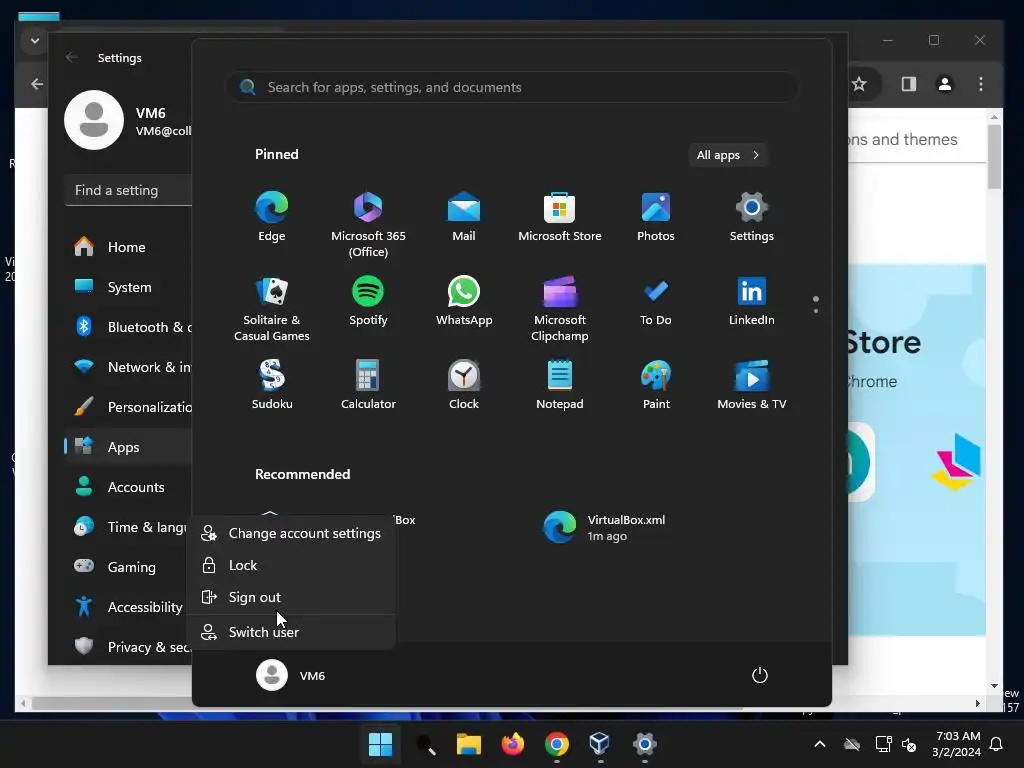The width and height of the screenshot is (1024, 768).
Task: Launch the To Do app
Action: pyautogui.click(x=656, y=301)
